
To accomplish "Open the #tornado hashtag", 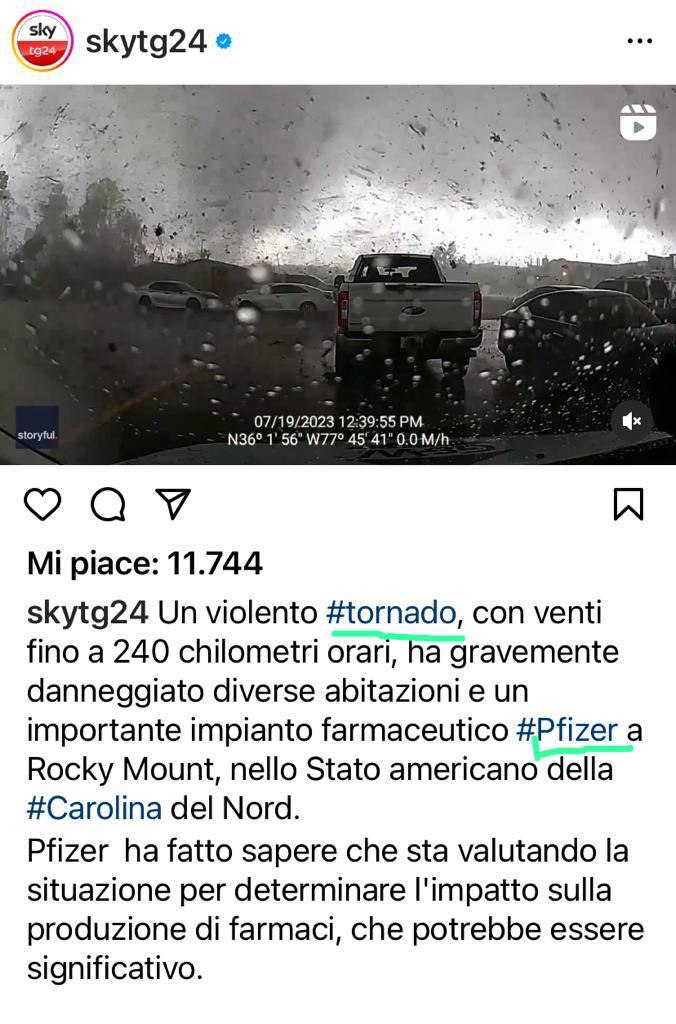I will 391,613.
